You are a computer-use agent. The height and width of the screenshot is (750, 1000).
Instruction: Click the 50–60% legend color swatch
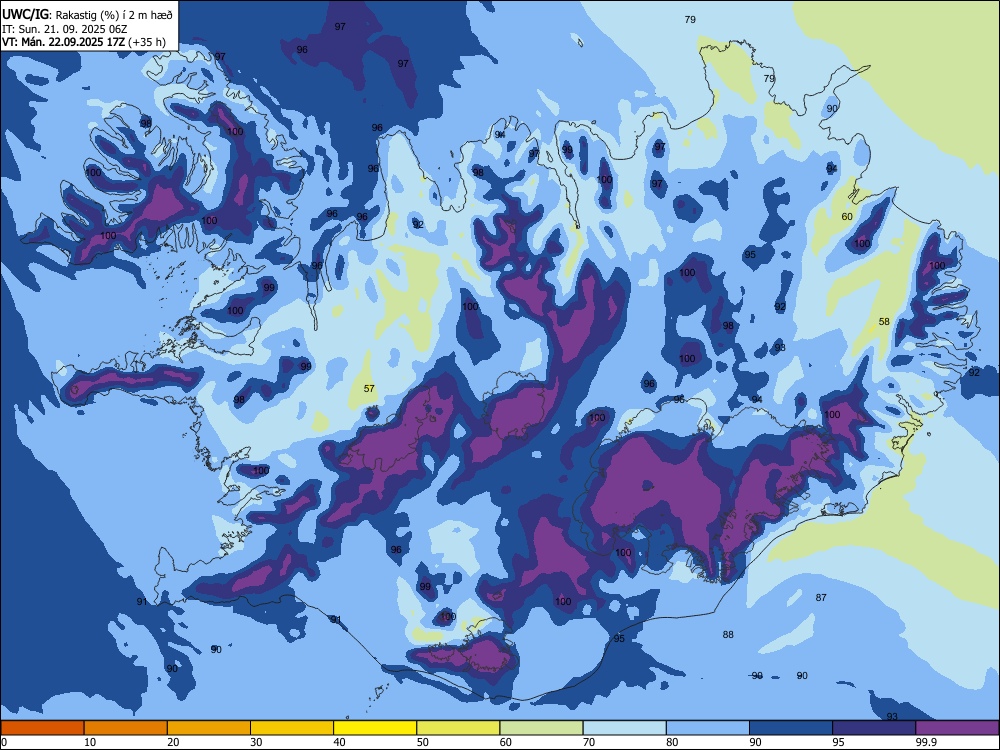(458, 728)
